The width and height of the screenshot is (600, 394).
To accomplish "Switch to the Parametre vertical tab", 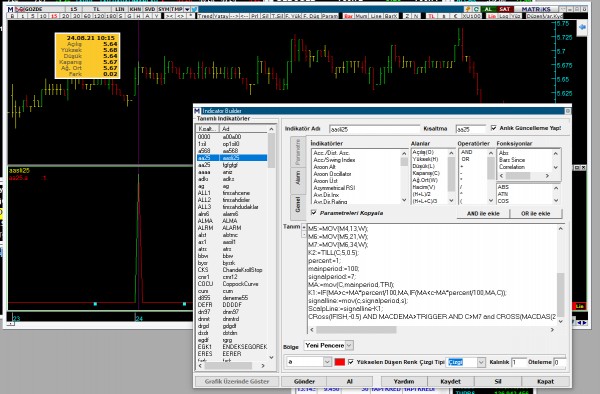I will pos(298,152).
